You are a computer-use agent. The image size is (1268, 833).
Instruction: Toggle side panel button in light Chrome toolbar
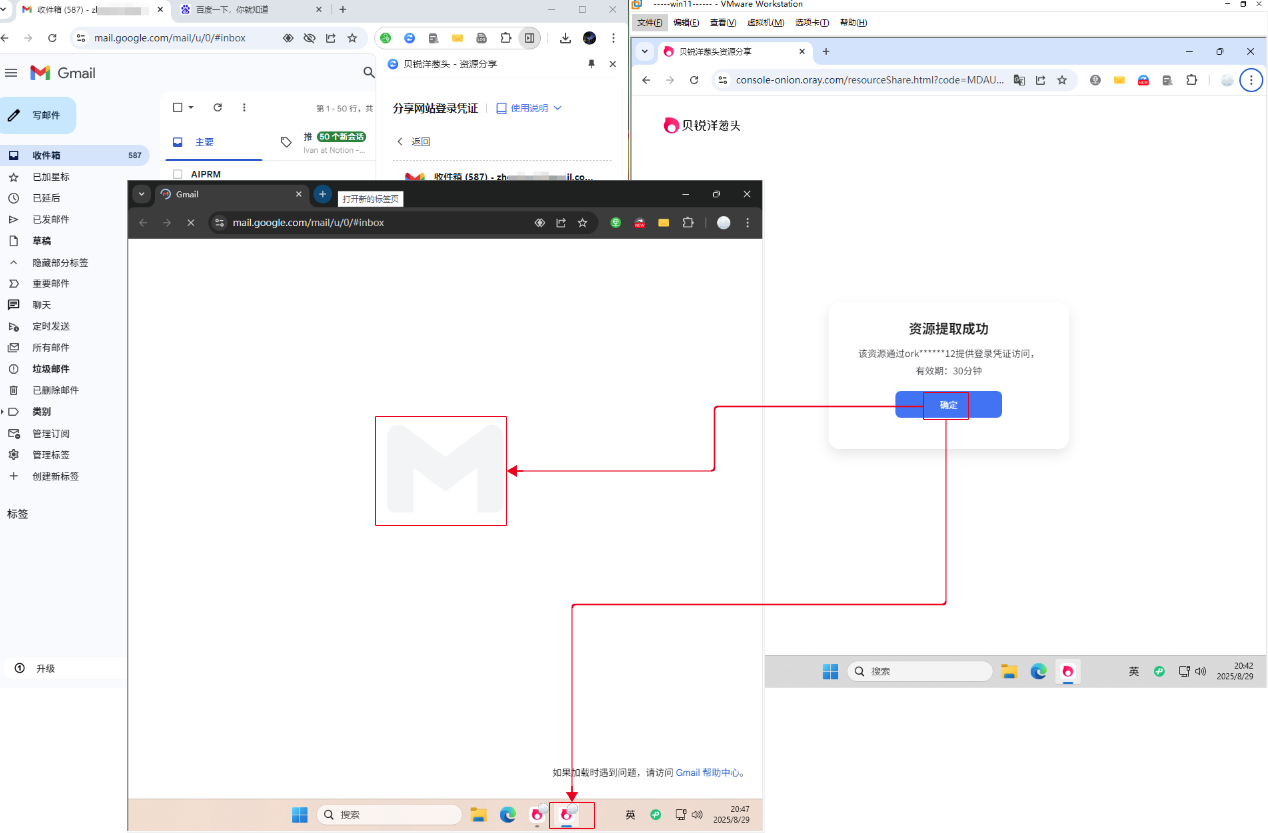coord(529,38)
